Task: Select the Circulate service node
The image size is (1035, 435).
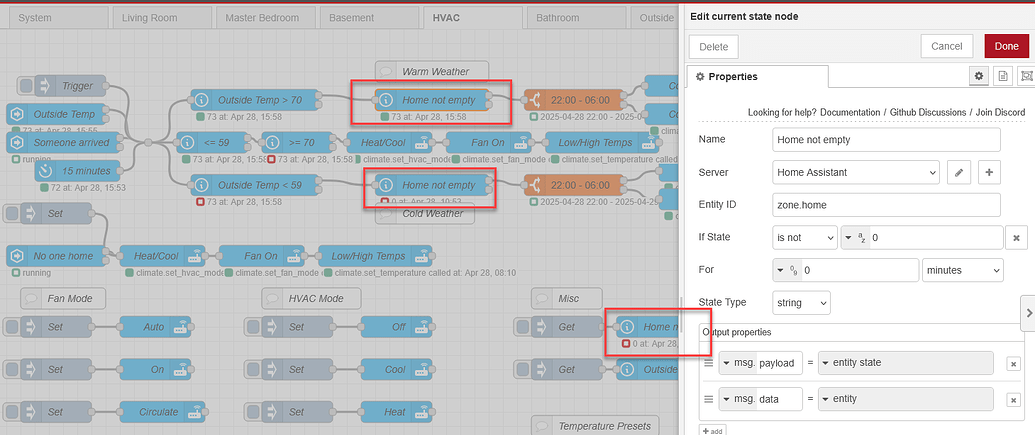Action: pos(162,412)
